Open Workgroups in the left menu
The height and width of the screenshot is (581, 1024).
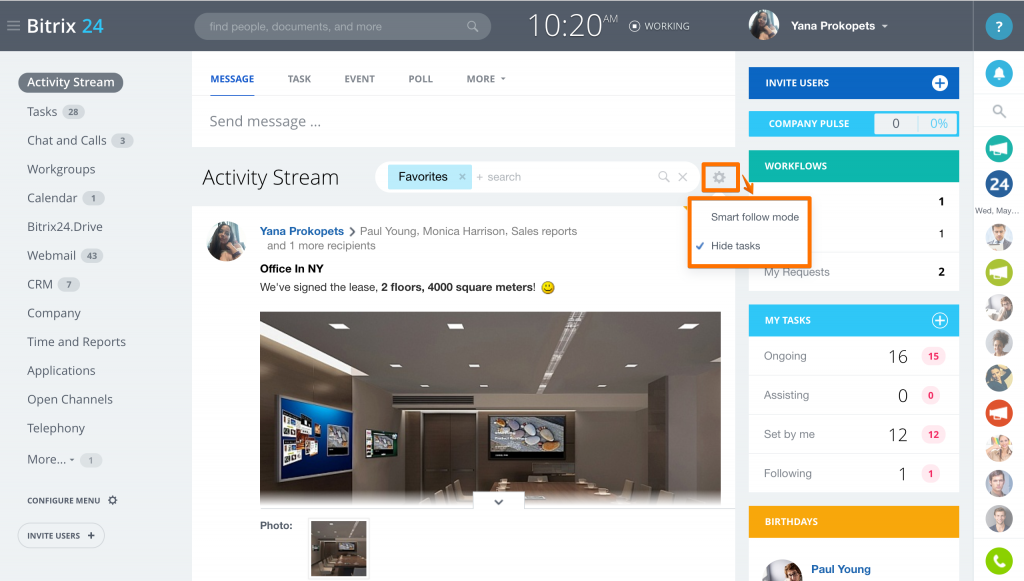pos(61,169)
